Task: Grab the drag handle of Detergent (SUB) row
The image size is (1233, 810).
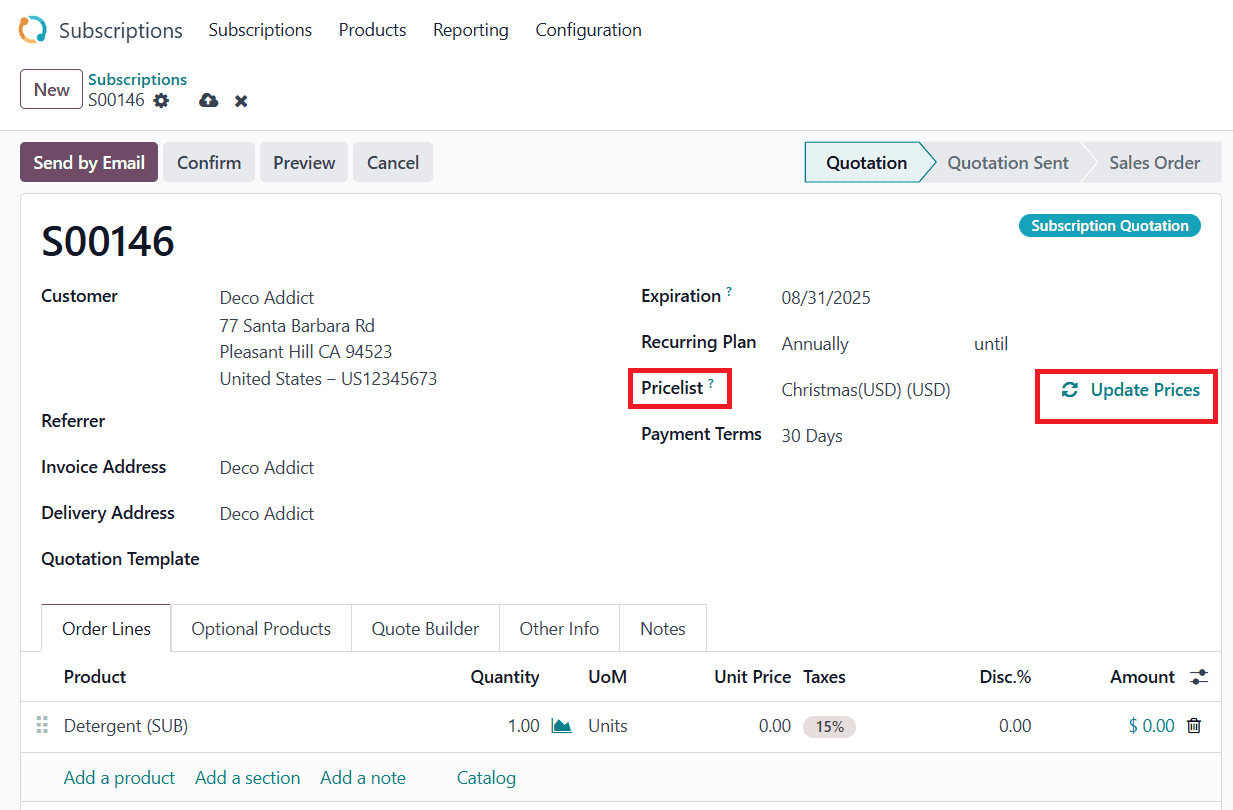Action: 42,726
